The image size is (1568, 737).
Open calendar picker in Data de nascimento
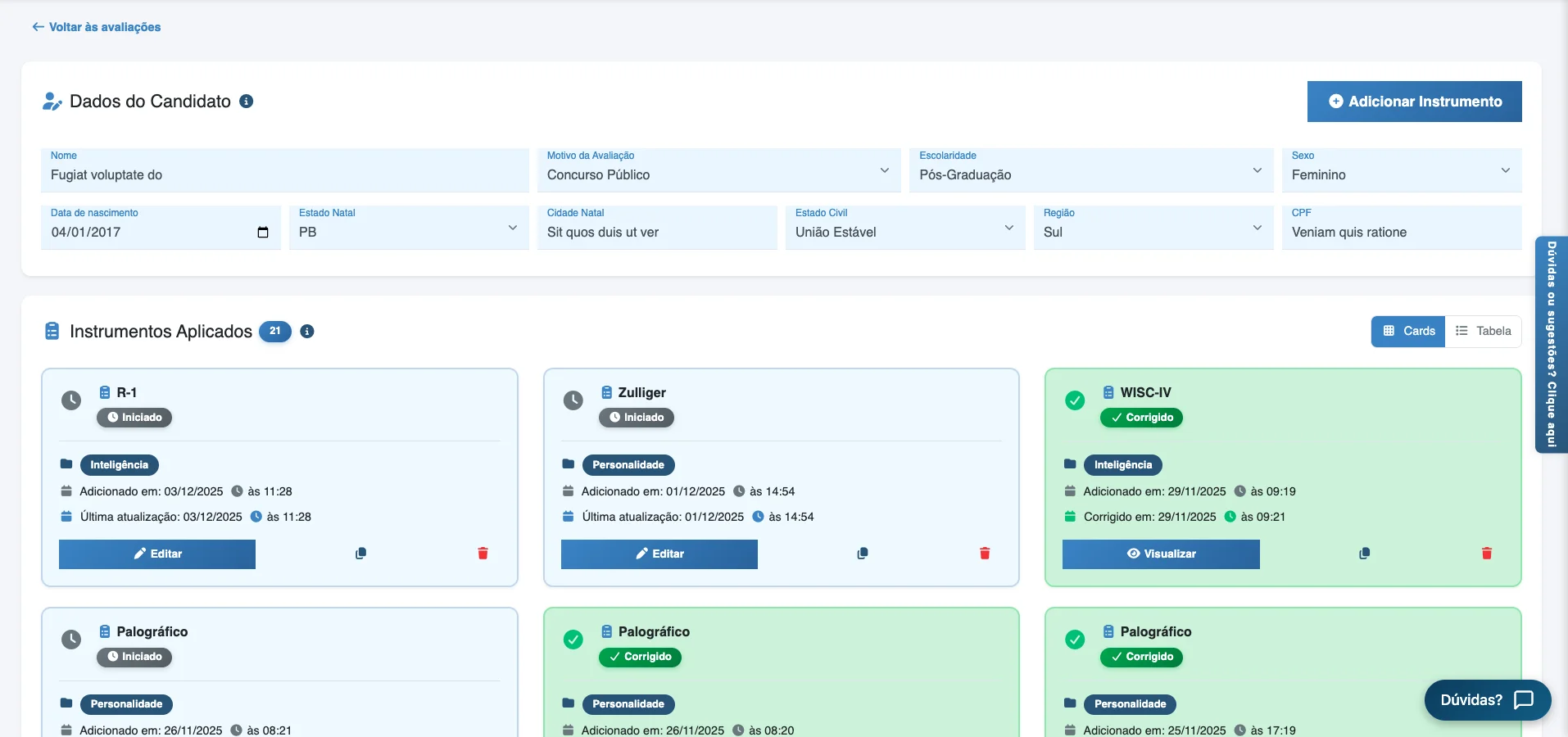pos(262,233)
